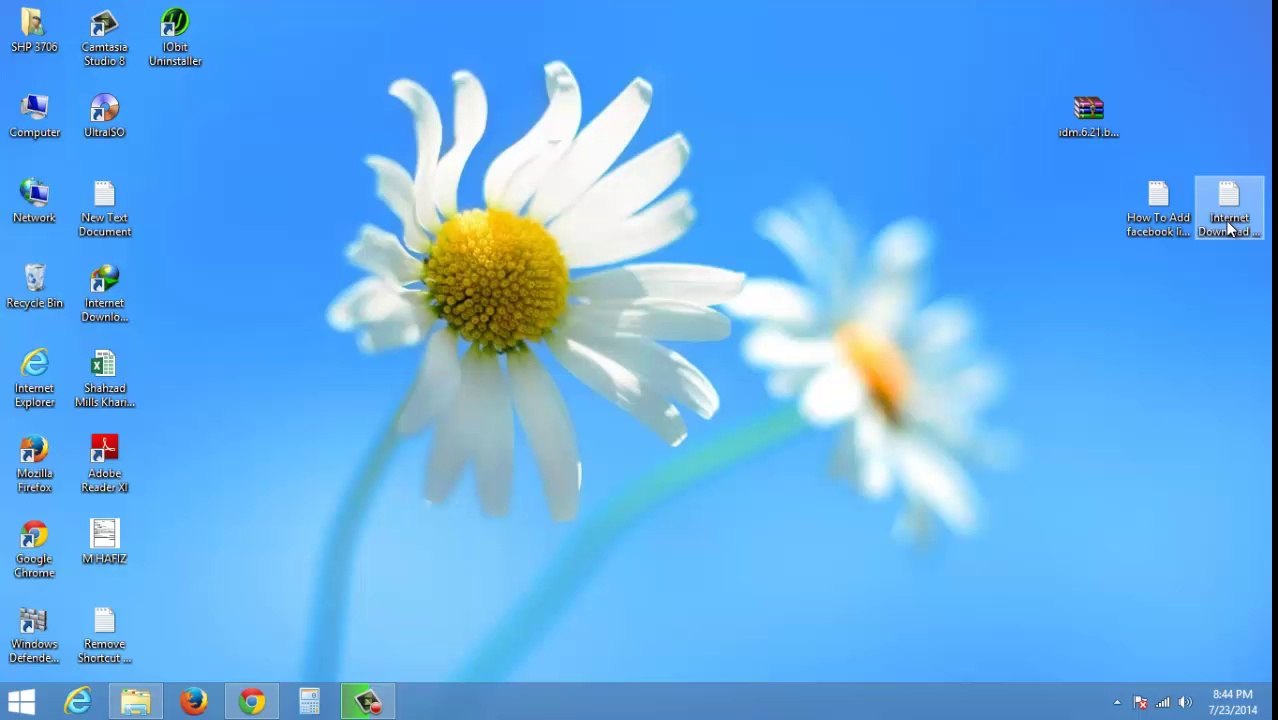1278x720 pixels.
Task: Select the IObit Uninstaller shortcut
Action: pyautogui.click(x=175, y=38)
